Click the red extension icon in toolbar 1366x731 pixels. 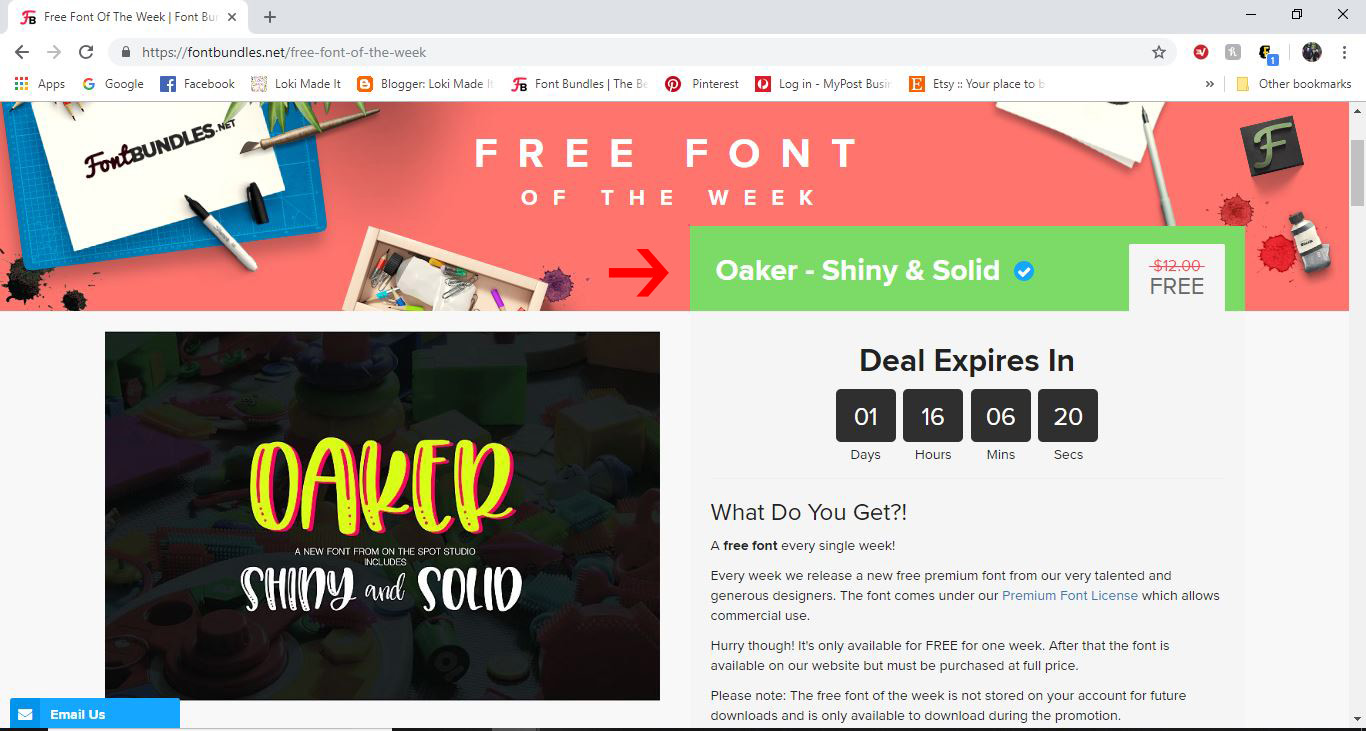click(x=1201, y=52)
